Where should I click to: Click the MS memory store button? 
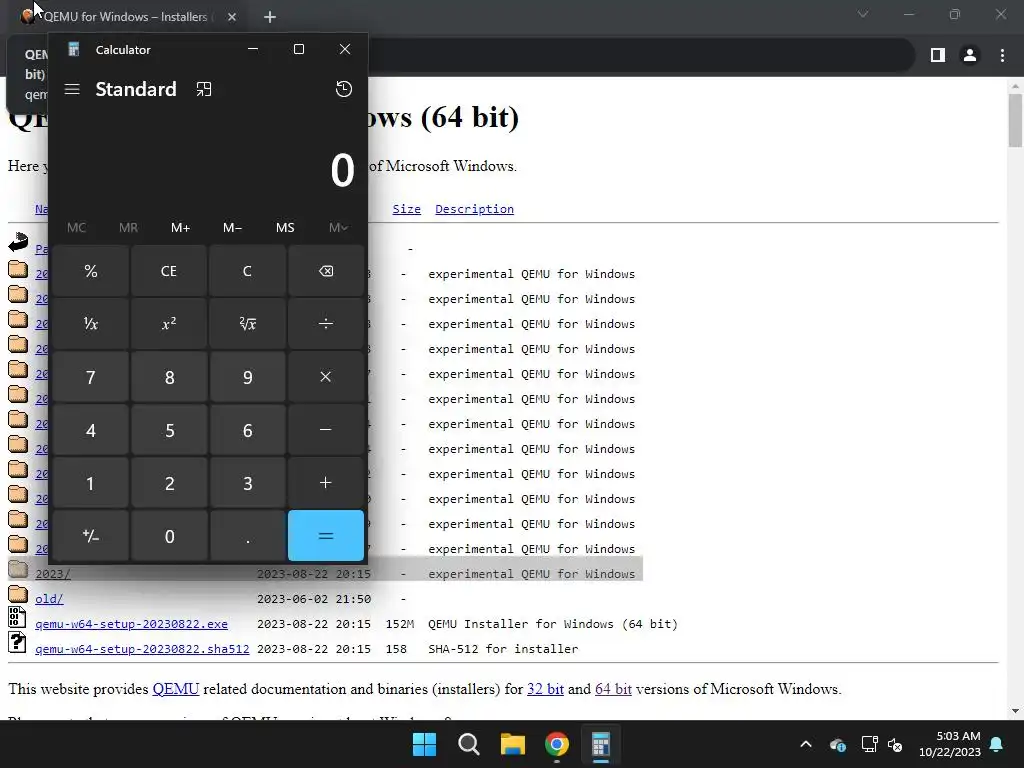pos(285,227)
